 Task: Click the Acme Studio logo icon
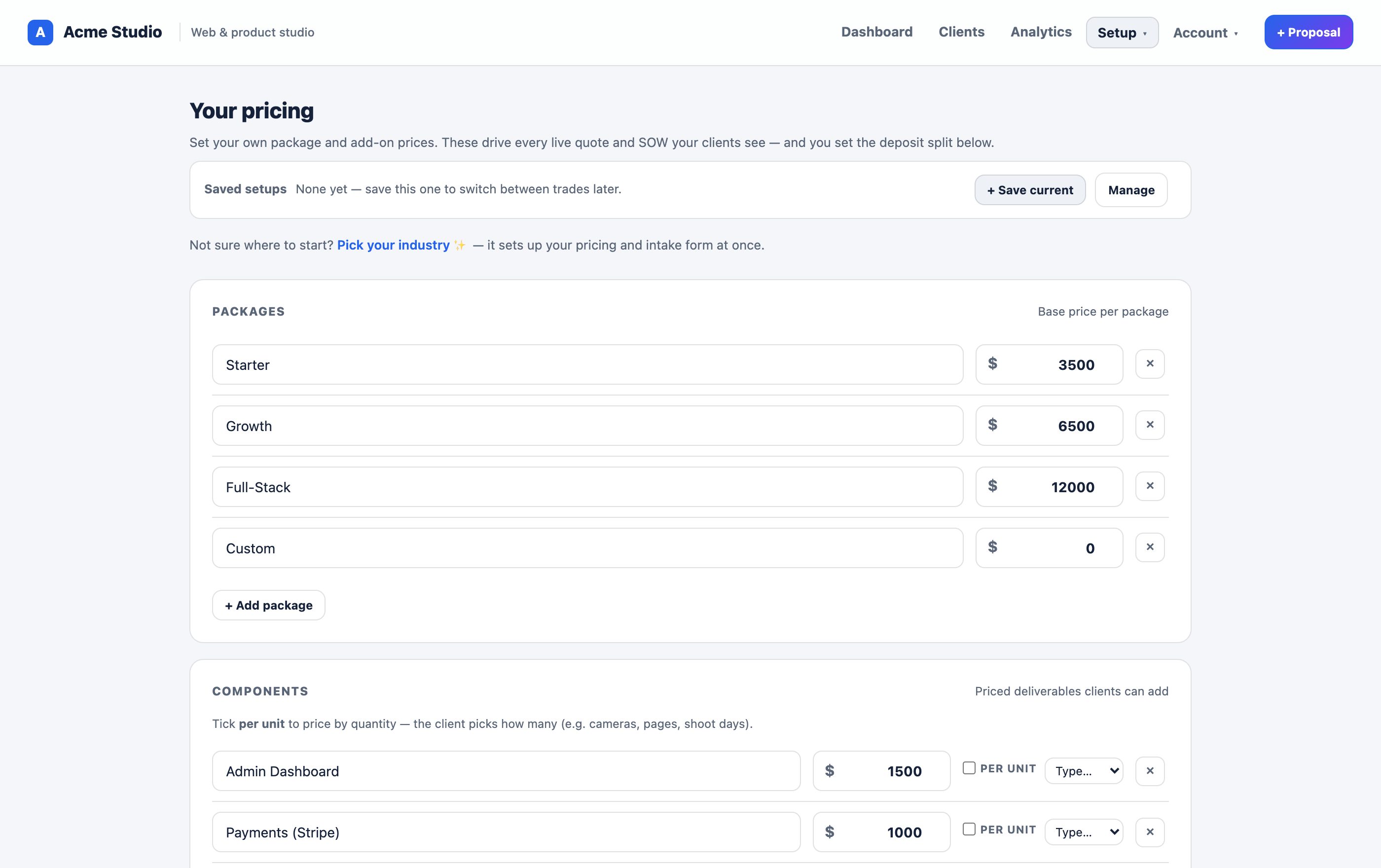pyautogui.click(x=40, y=32)
